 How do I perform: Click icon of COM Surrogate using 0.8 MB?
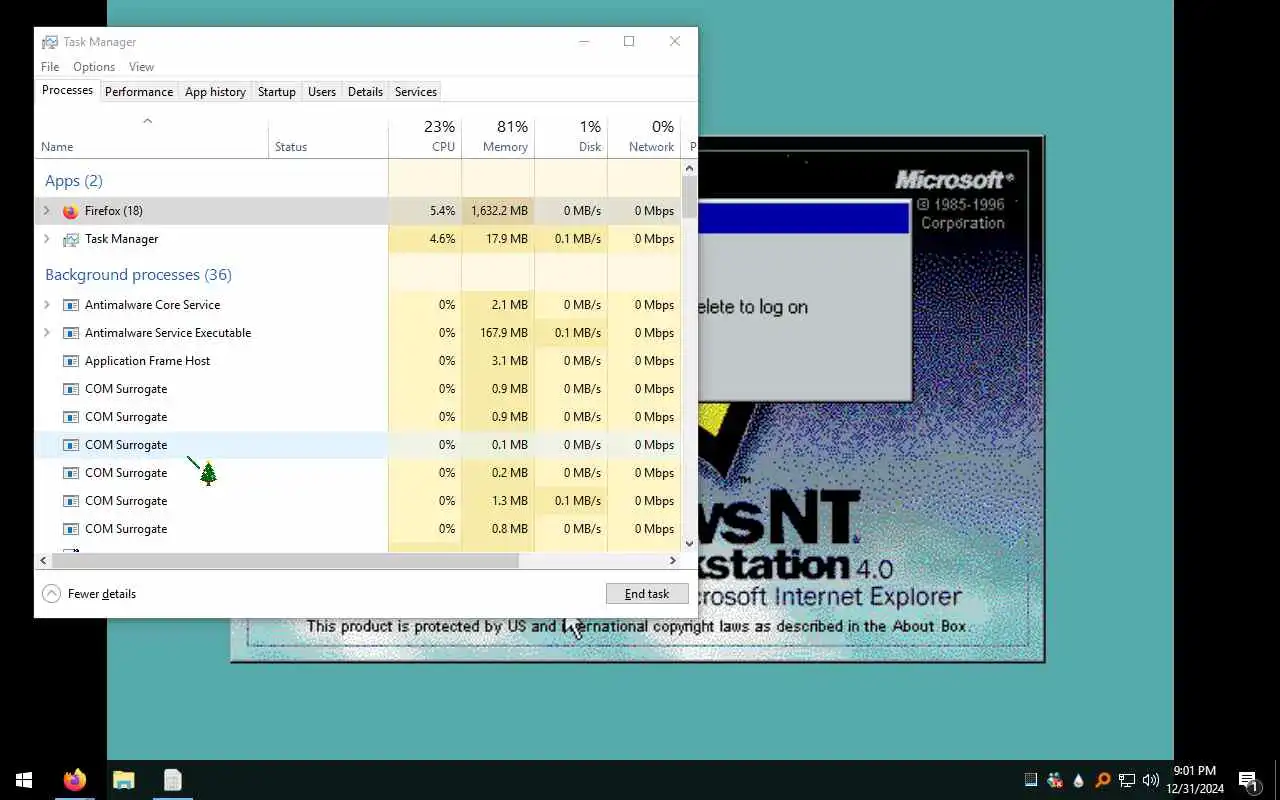click(x=70, y=529)
